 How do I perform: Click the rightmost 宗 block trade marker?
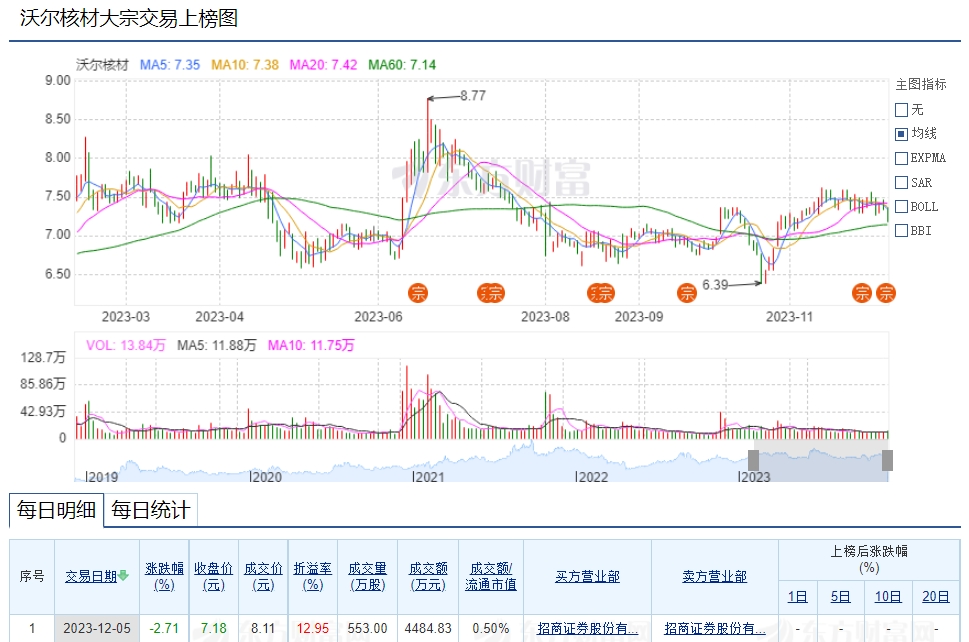click(886, 293)
